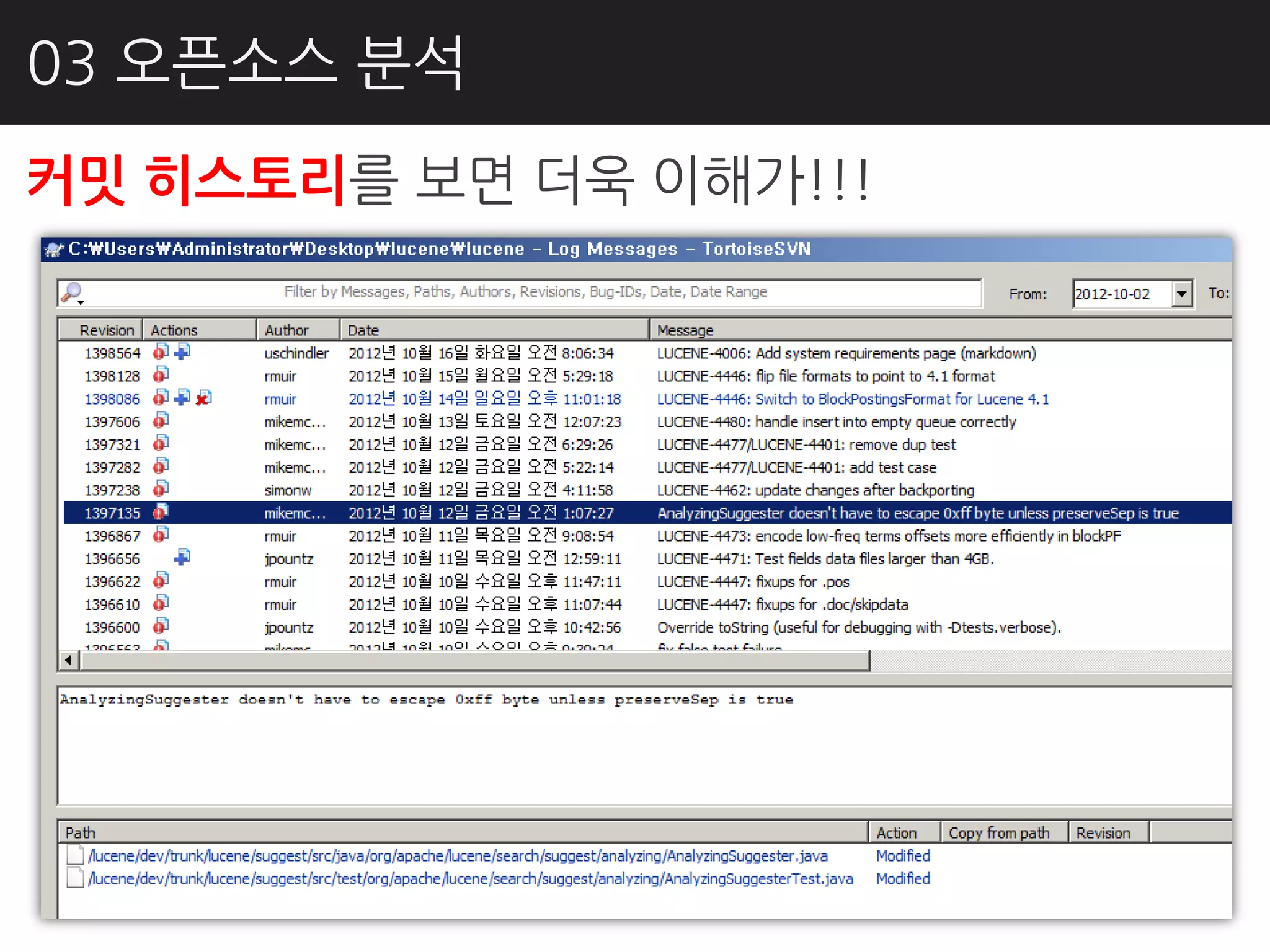Click modified icon in revision 1398128 row
This screenshot has height=952, width=1270.
(161, 375)
